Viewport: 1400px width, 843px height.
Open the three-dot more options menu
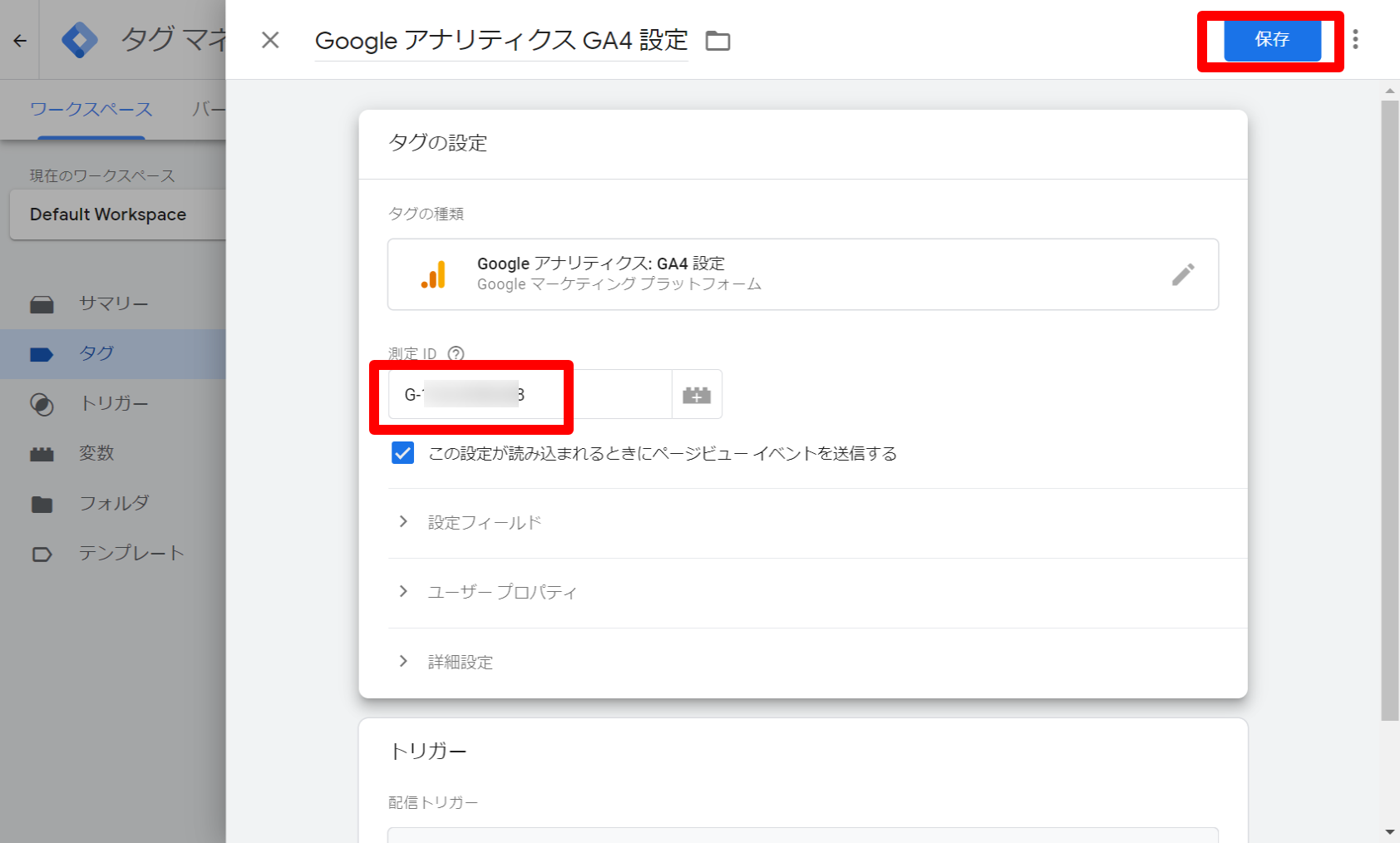pos(1355,40)
